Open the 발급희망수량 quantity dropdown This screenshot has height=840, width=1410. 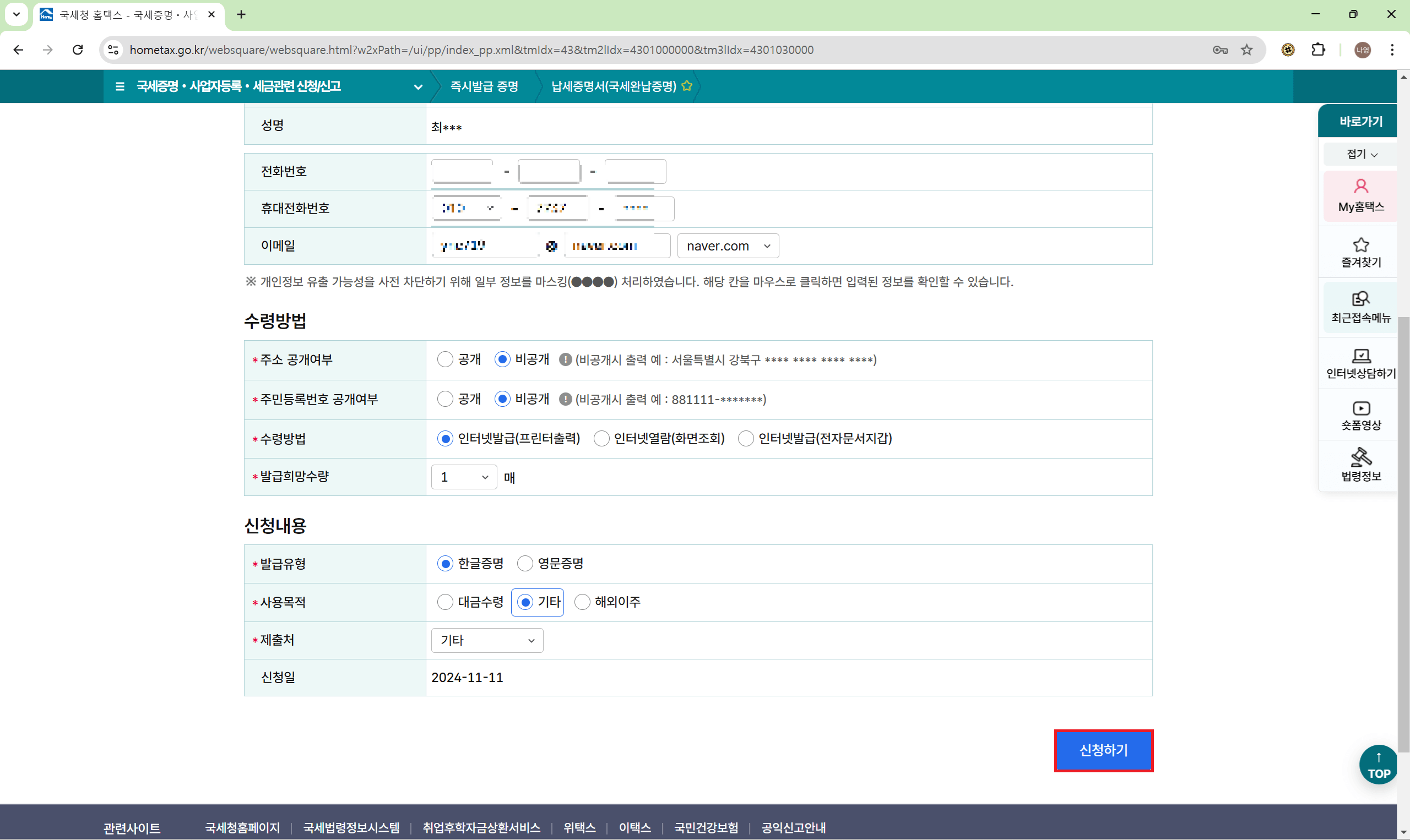[x=463, y=477]
